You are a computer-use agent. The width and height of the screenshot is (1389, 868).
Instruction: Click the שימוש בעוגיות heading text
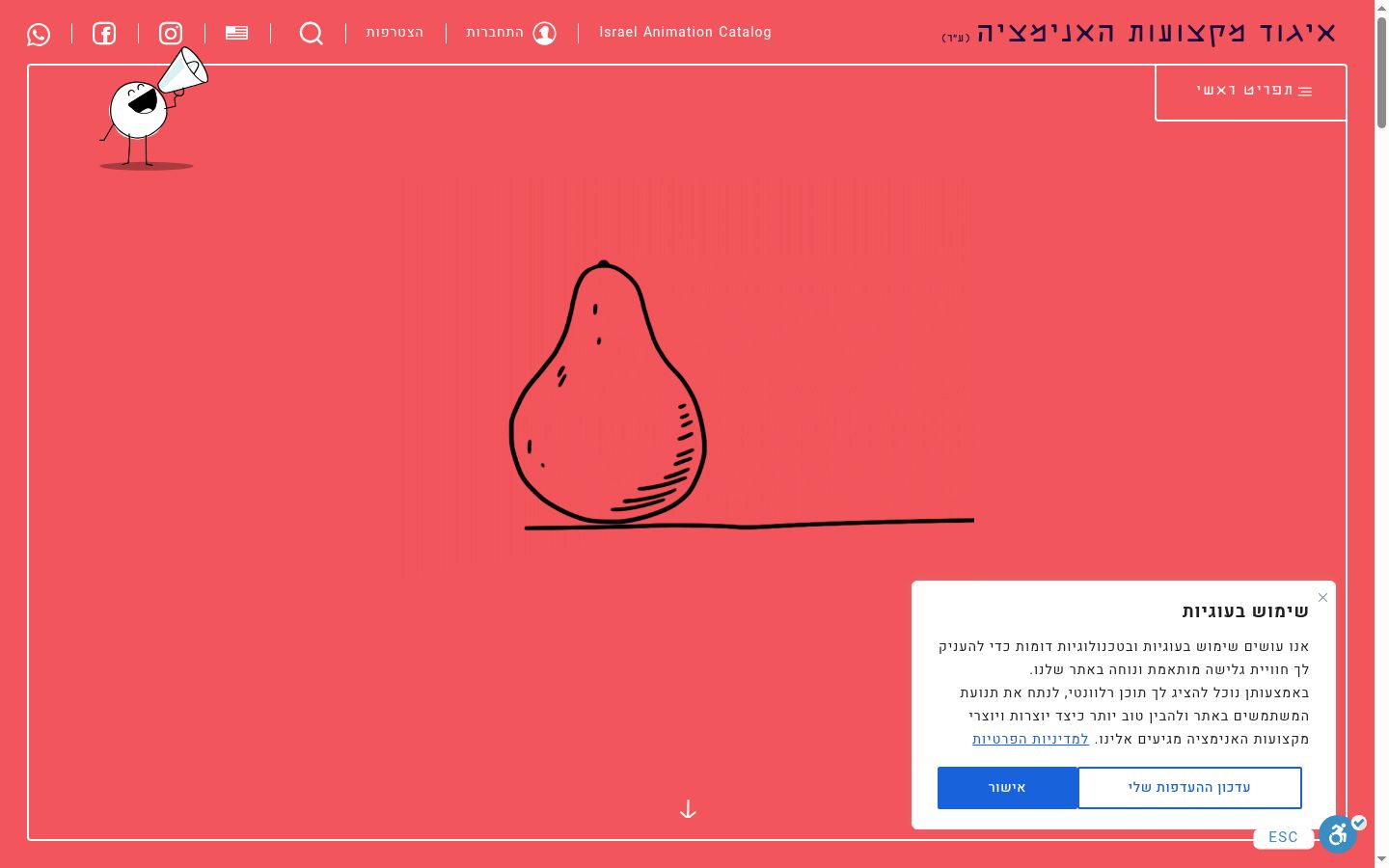pos(1245,611)
